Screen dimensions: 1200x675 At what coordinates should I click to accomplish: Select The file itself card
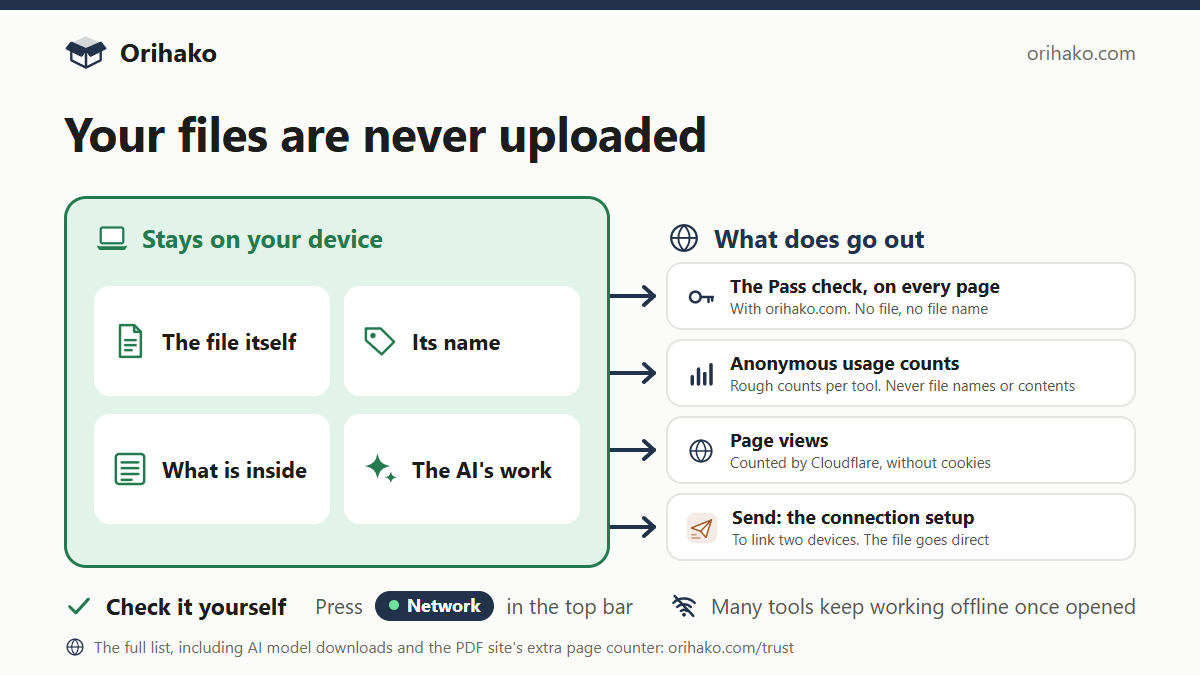coord(212,341)
